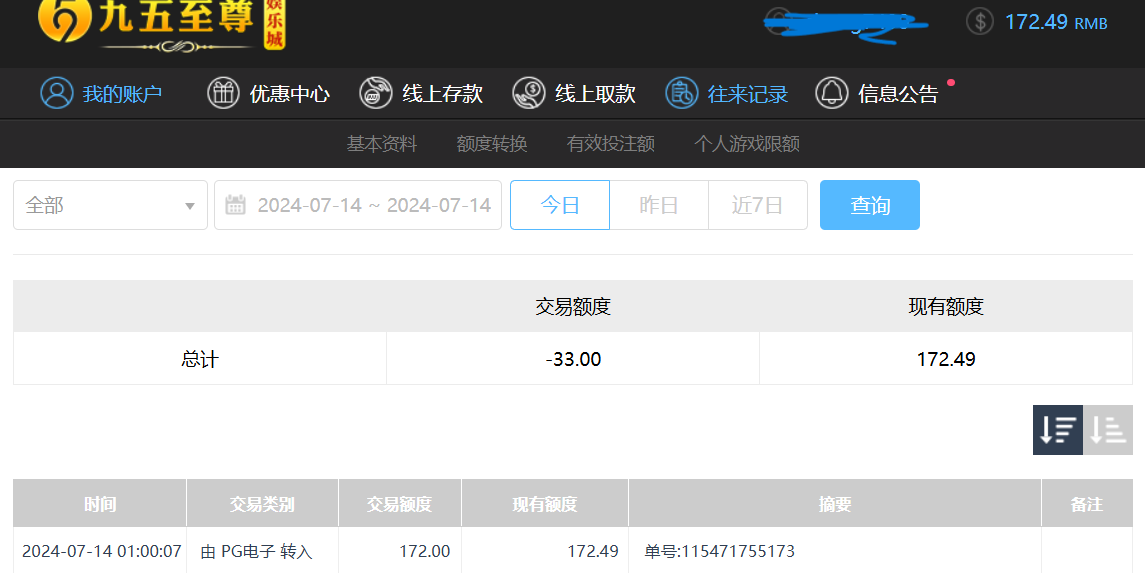Select the 昨日 date filter
The image size is (1145, 573).
659,205
